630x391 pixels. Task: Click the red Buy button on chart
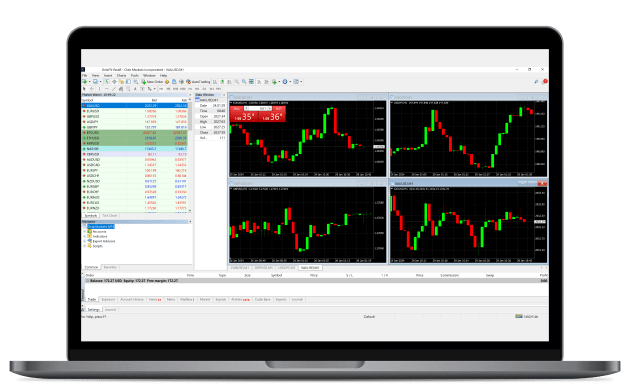pyautogui.click(x=278, y=108)
